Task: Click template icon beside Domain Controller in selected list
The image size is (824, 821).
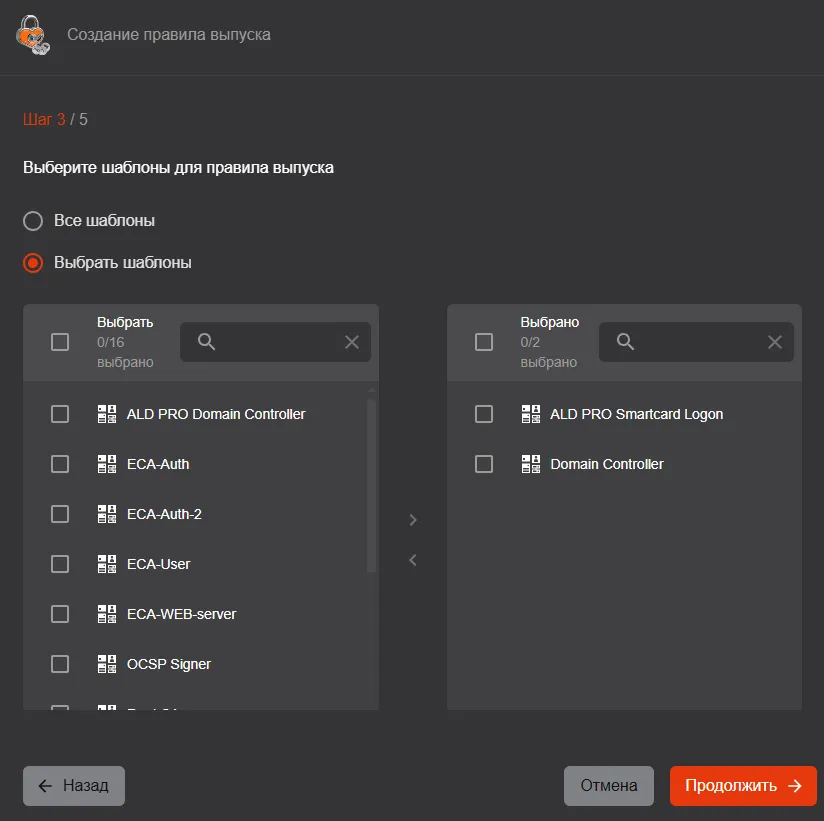Action: (531, 464)
